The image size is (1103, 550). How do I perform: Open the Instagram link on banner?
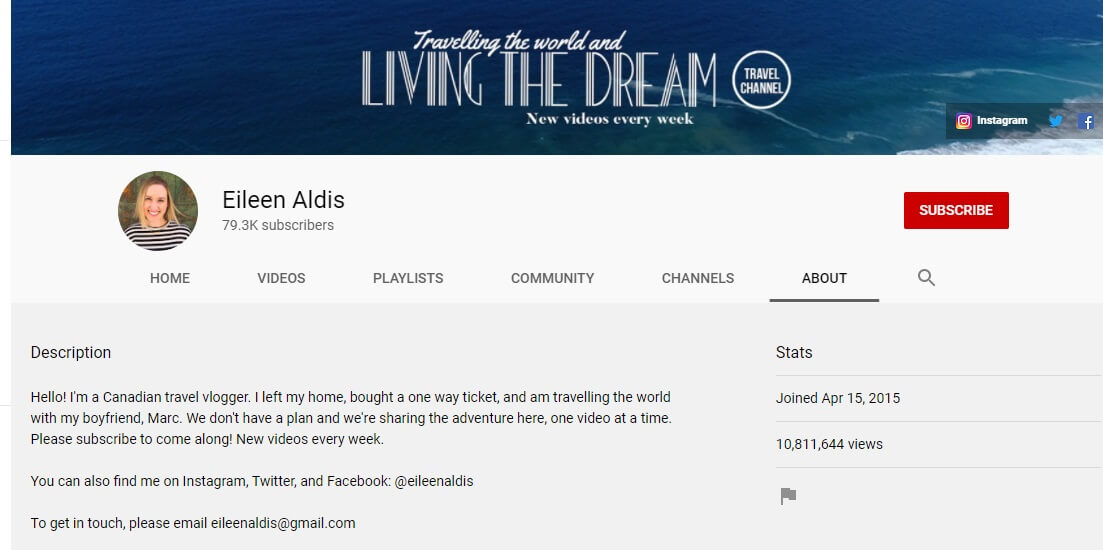click(x=991, y=121)
